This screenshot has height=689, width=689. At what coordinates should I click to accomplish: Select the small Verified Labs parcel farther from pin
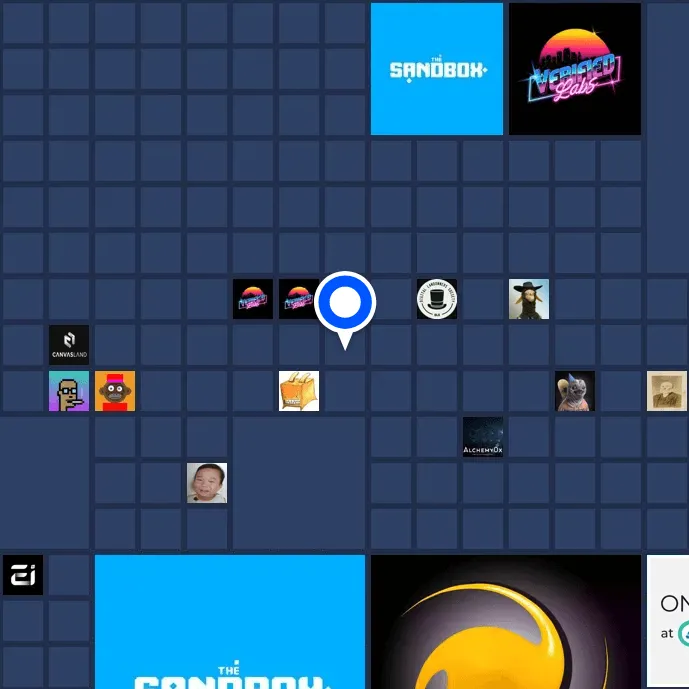(253, 299)
